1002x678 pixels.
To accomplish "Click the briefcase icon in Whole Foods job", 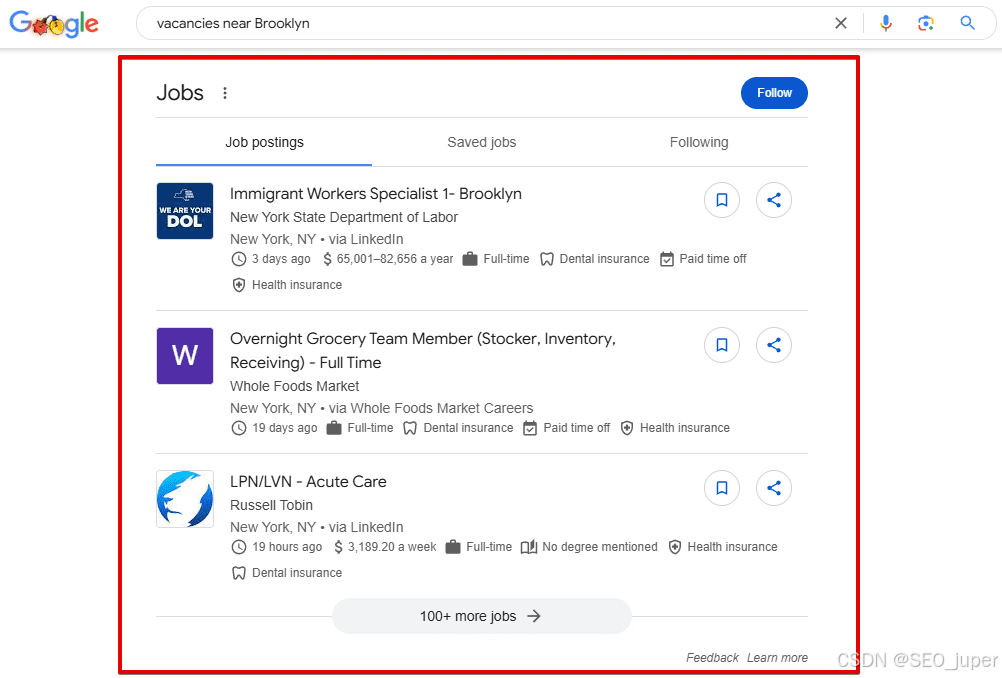I will [x=334, y=428].
